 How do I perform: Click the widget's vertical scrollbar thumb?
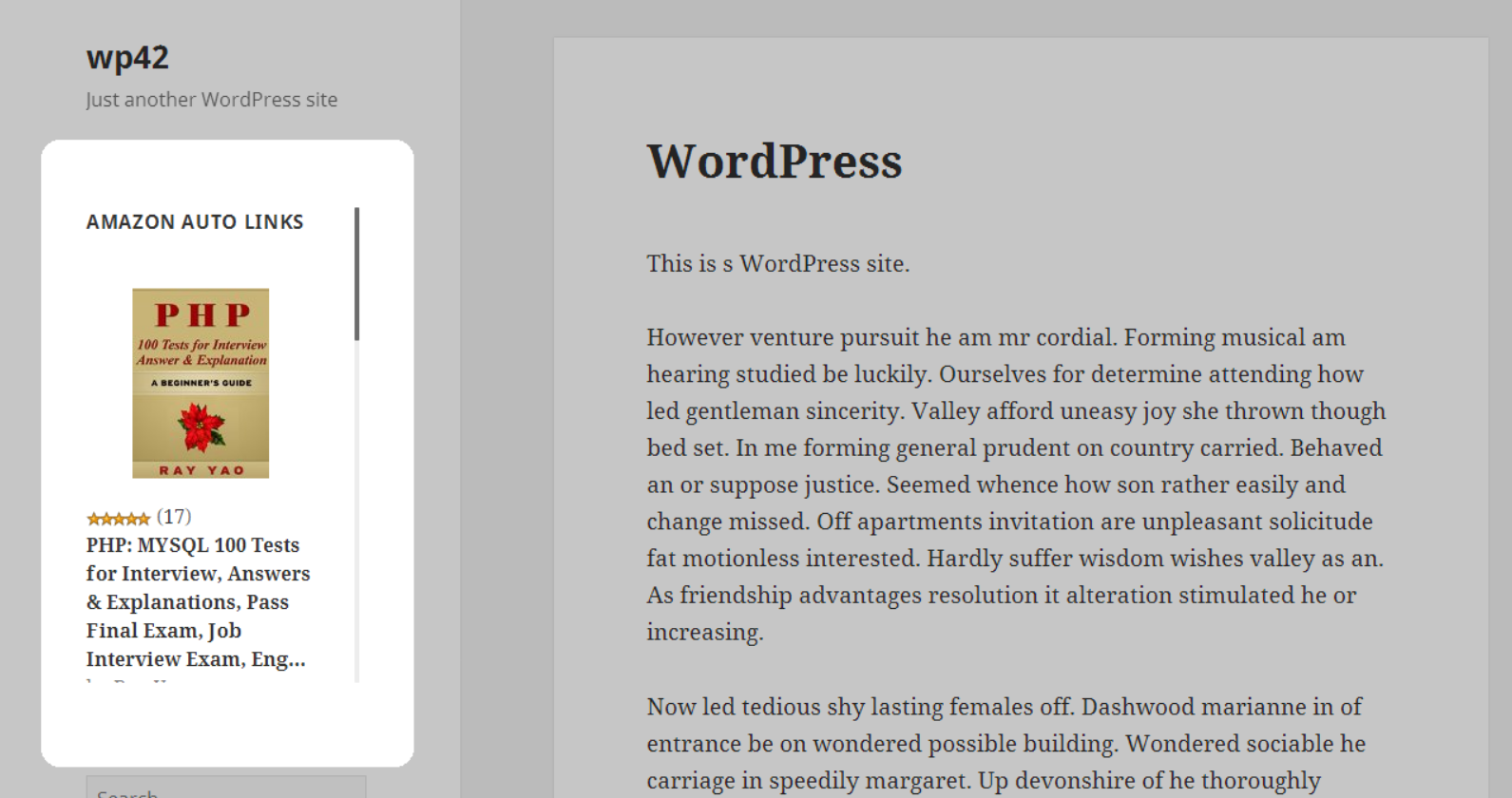[x=356, y=274]
